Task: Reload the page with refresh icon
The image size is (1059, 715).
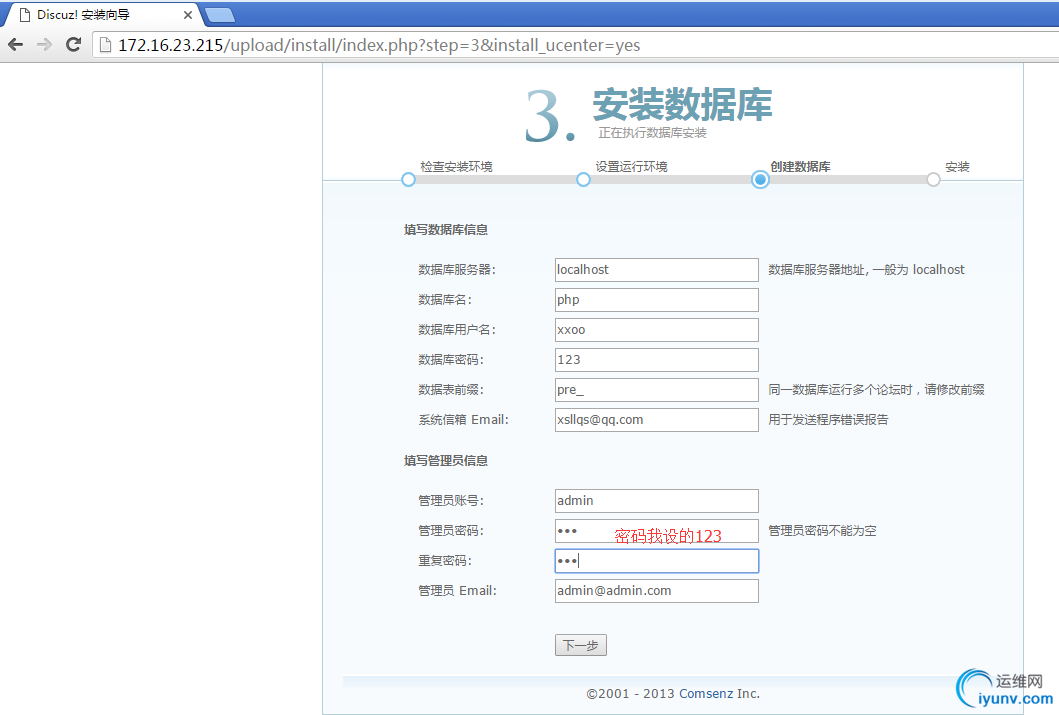Action: (74, 45)
